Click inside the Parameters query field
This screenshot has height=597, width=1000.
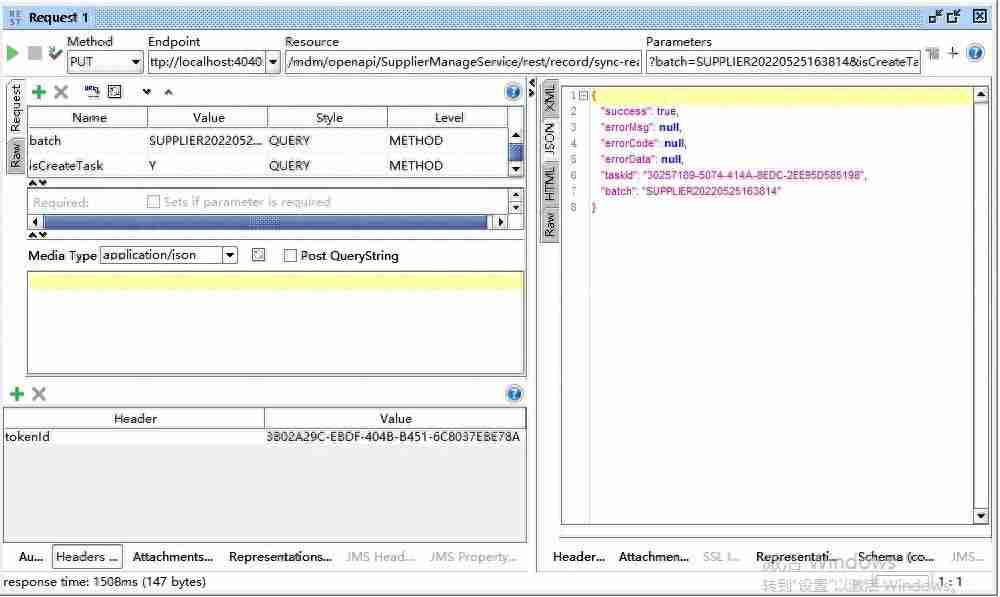[783, 62]
